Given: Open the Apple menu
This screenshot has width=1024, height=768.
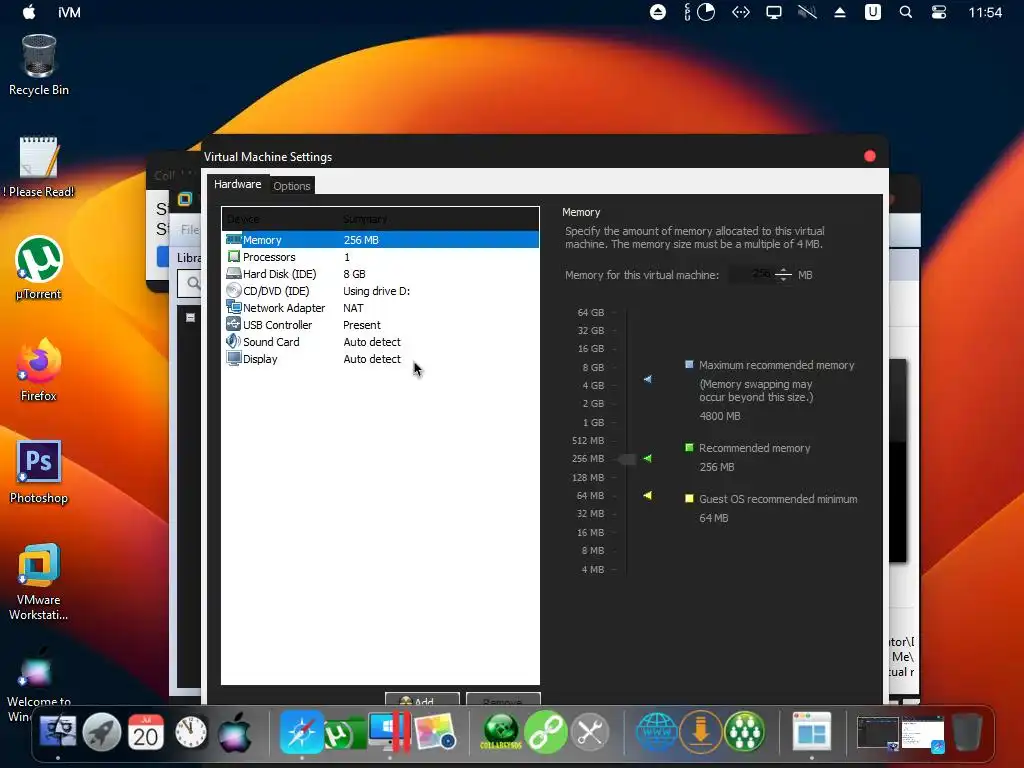Looking at the screenshot, I should (29, 12).
